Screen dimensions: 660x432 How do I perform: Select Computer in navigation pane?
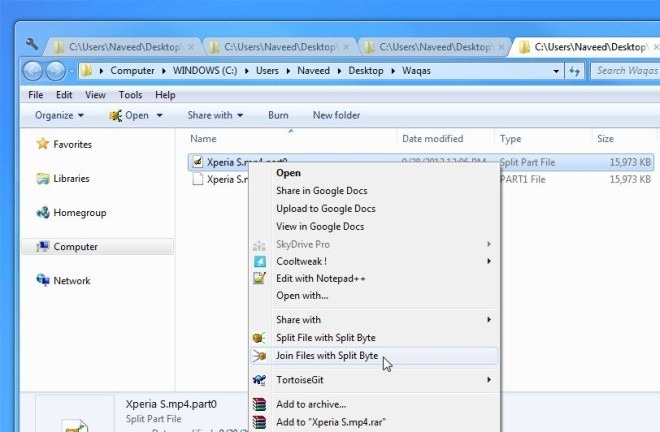tap(97, 247)
